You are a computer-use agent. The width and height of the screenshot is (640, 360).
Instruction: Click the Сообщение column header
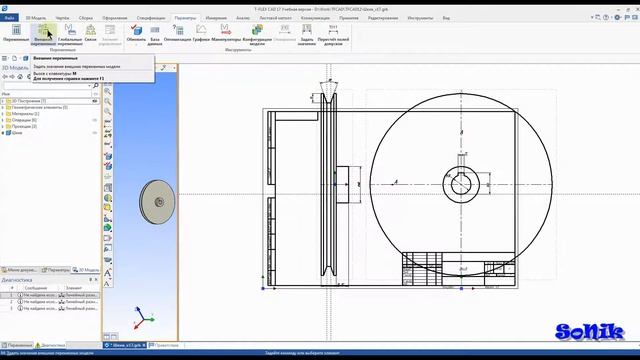point(36,288)
